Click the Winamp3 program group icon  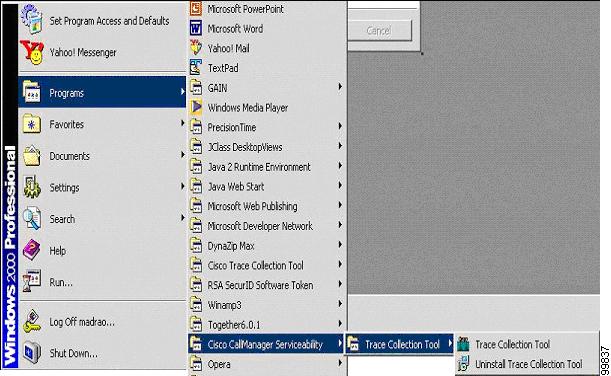click(x=196, y=304)
